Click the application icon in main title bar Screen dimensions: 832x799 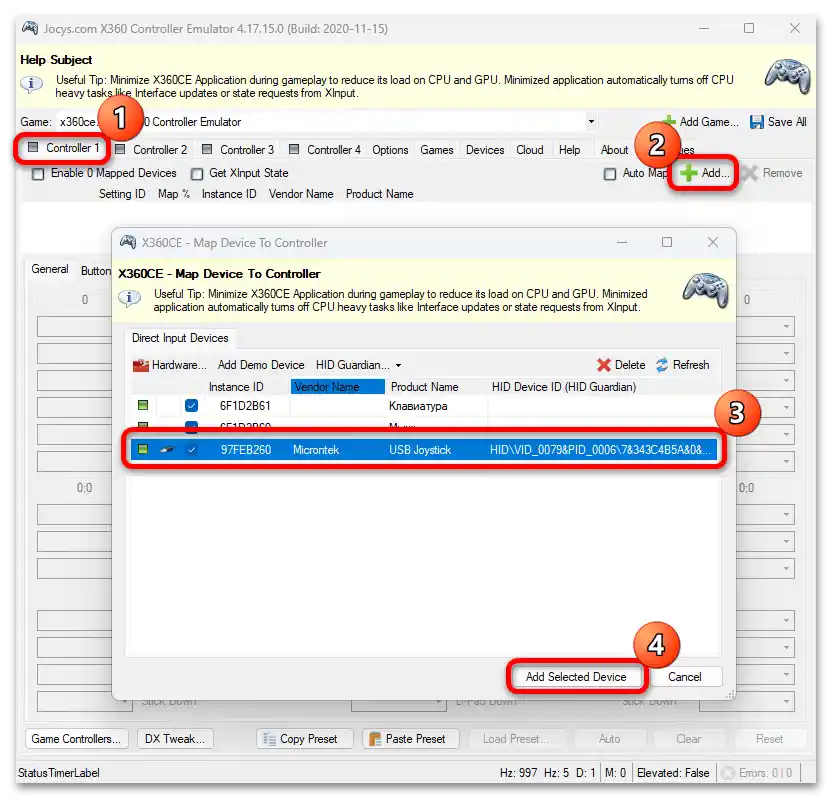[x=30, y=28]
